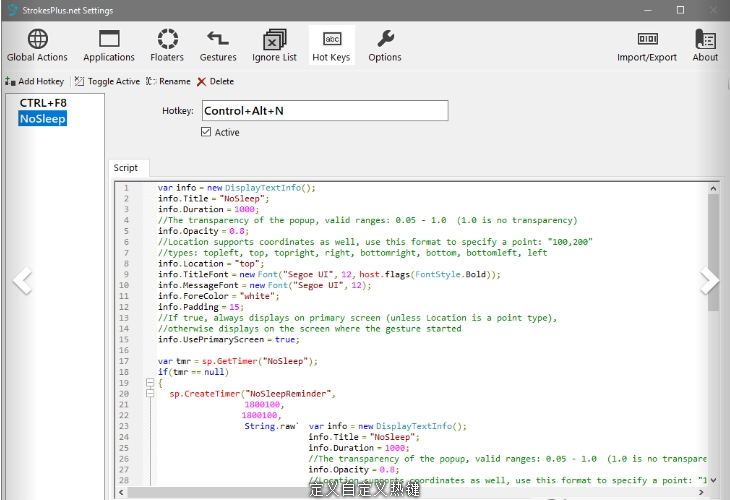Select the Hot Keys tab
Screen dimensions: 730x500
(331, 45)
